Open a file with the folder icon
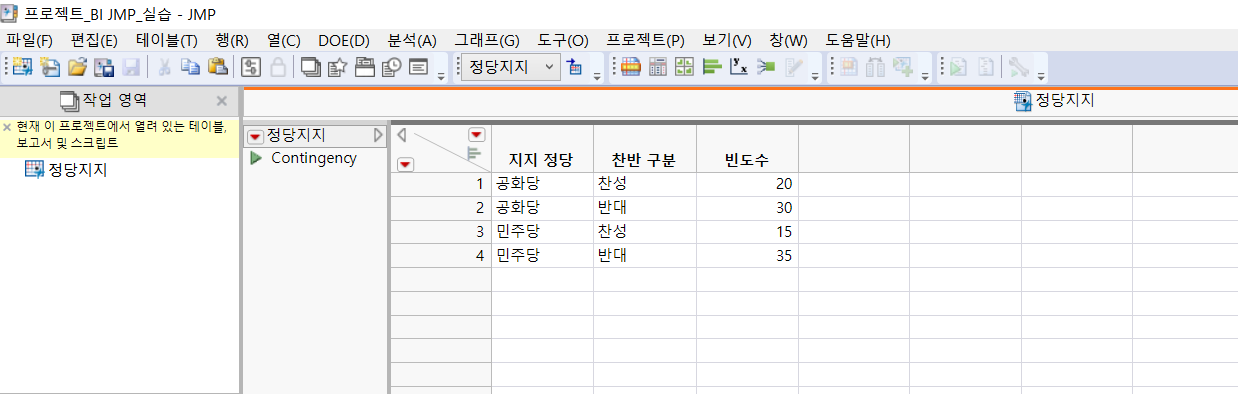1238x394 pixels. click(x=77, y=67)
